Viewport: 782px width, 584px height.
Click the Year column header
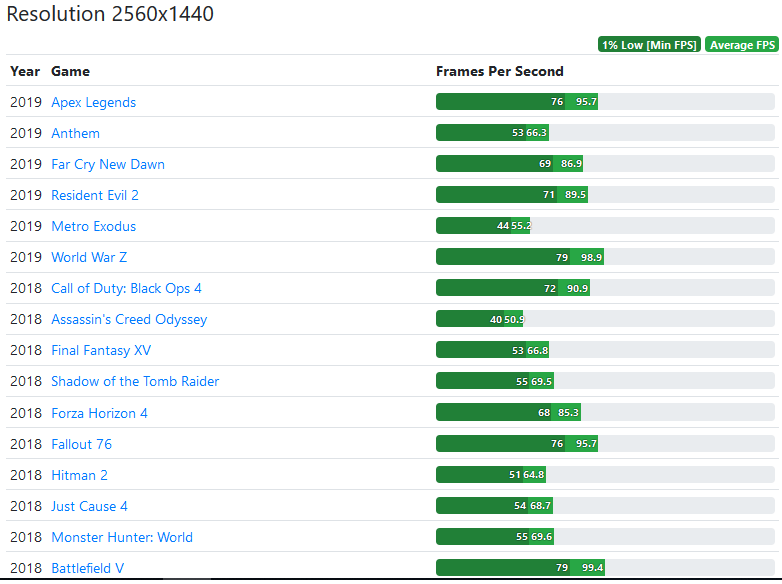click(x=25, y=71)
